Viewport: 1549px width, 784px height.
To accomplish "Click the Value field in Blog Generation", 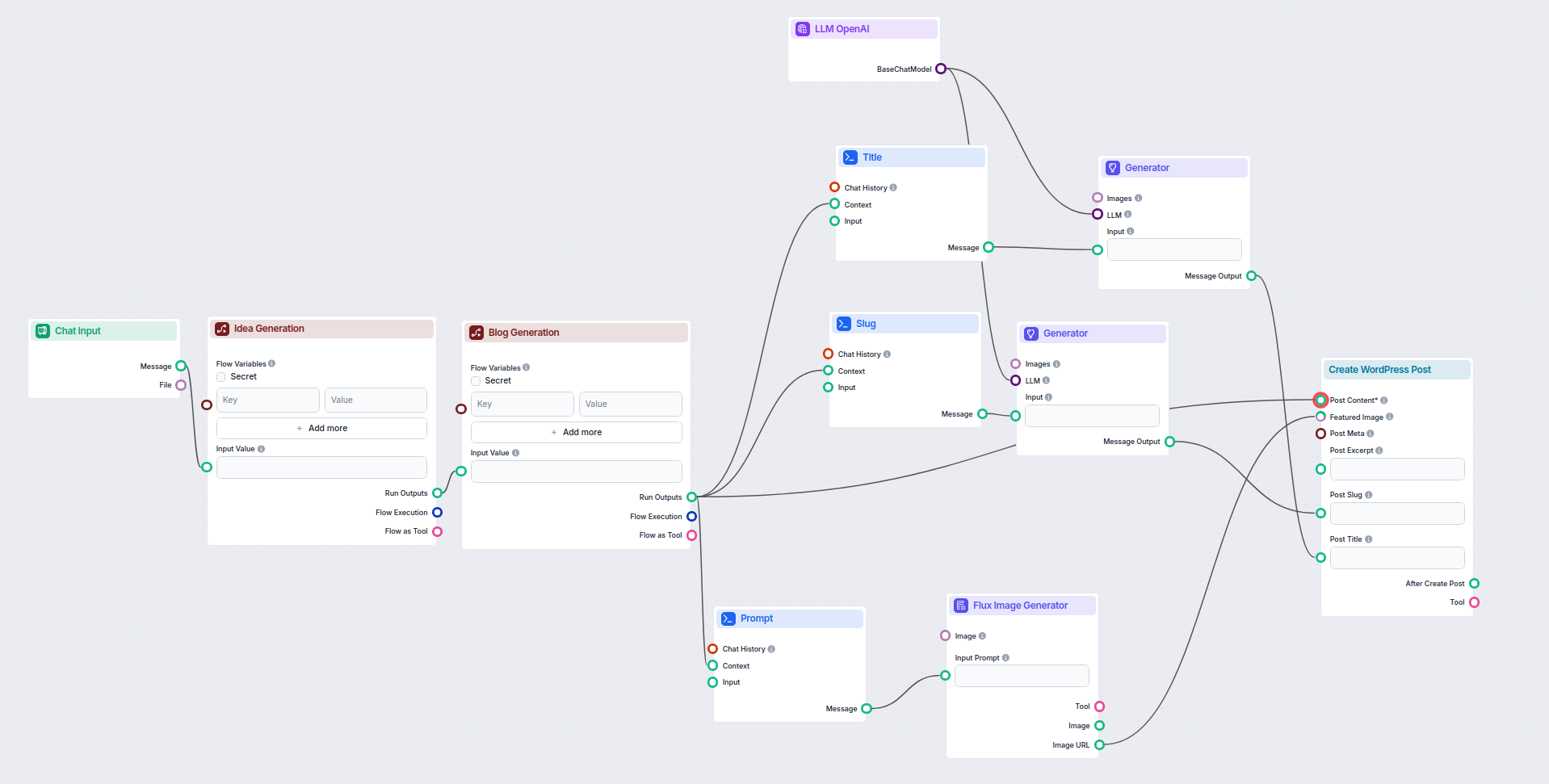I will click(x=630, y=404).
